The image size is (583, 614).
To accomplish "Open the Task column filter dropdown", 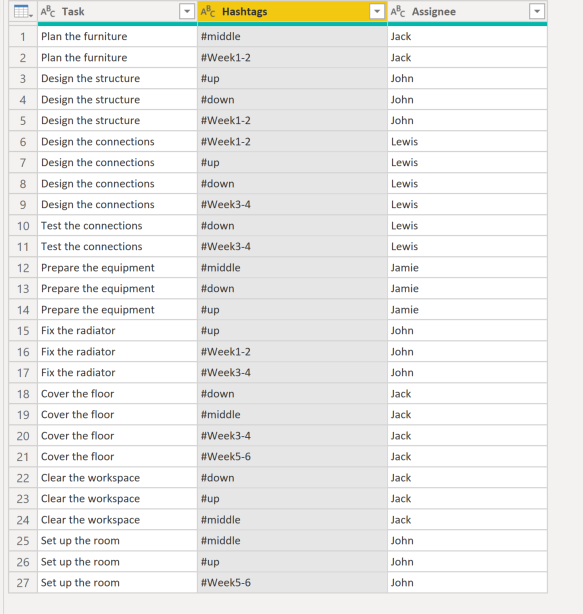I will (x=187, y=11).
